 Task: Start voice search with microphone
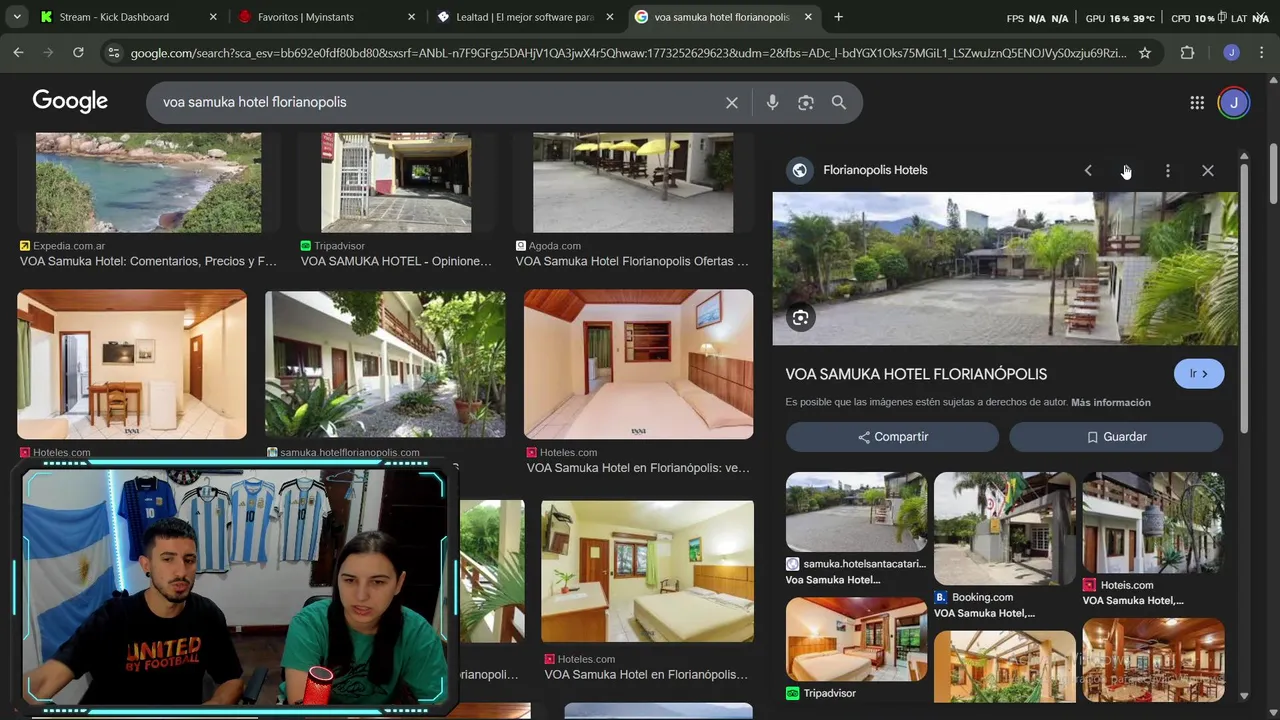click(772, 102)
